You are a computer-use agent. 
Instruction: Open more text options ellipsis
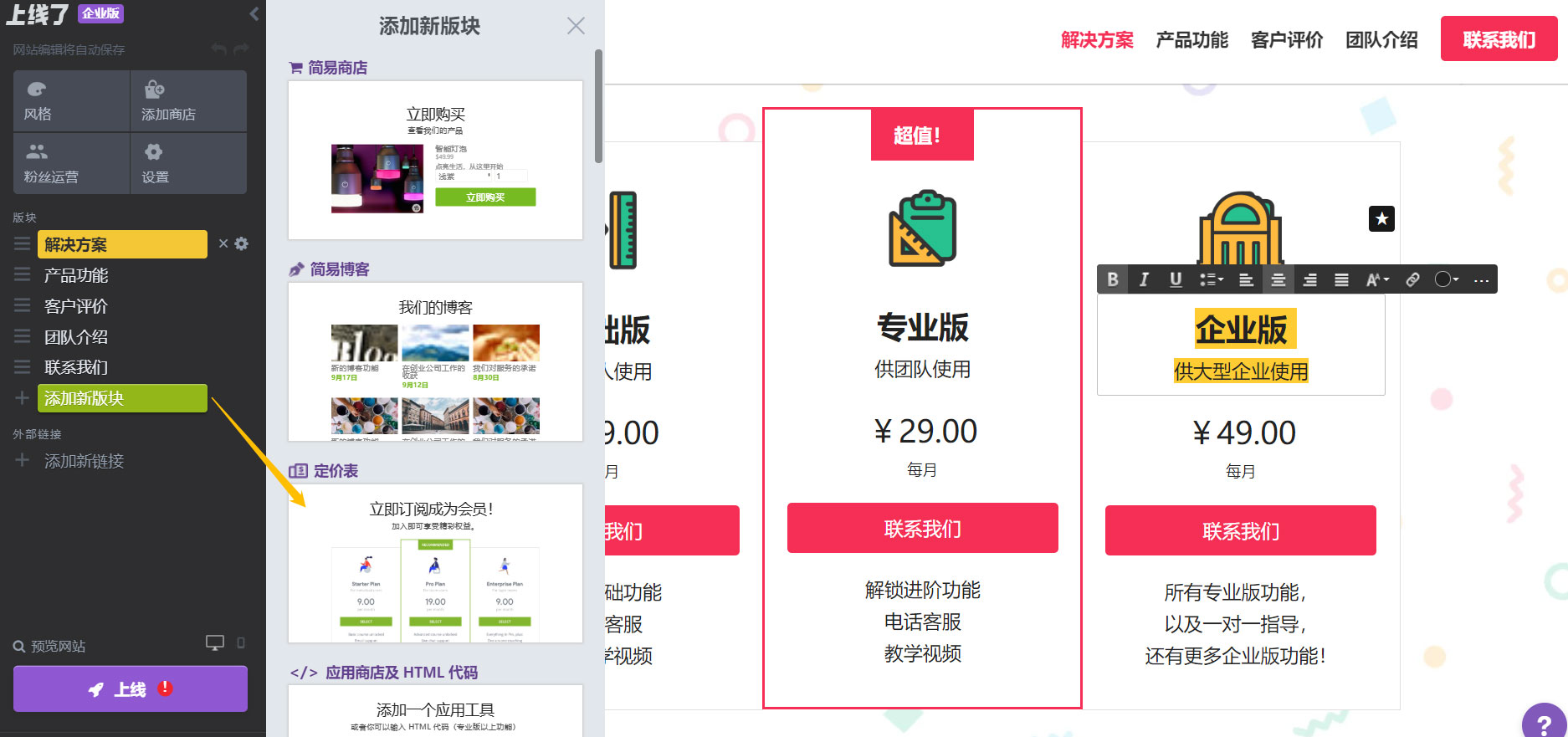(x=1481, y=279)
